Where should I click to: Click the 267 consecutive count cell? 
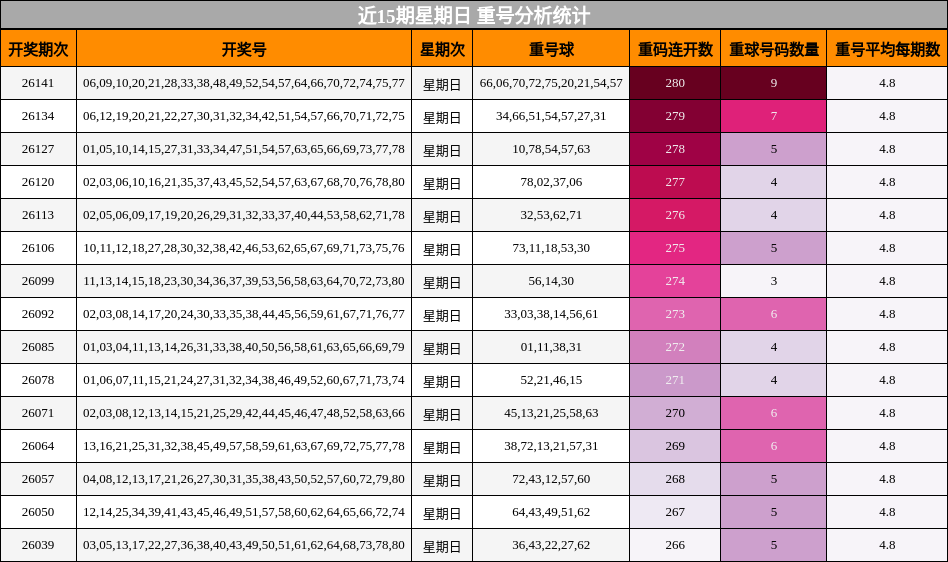click(675, 512)
